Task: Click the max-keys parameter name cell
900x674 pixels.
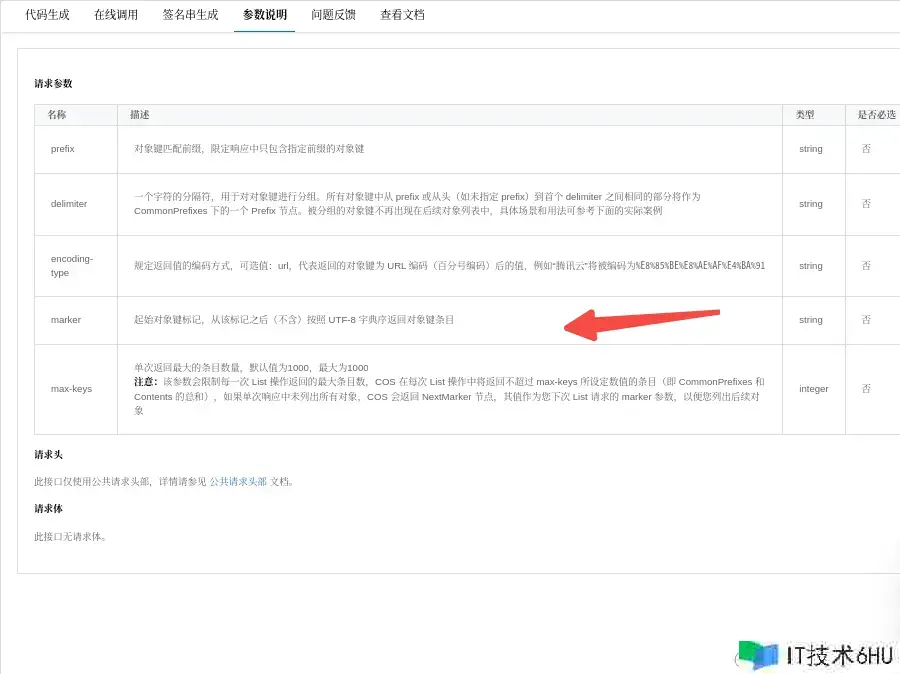Action: [71, 388]
